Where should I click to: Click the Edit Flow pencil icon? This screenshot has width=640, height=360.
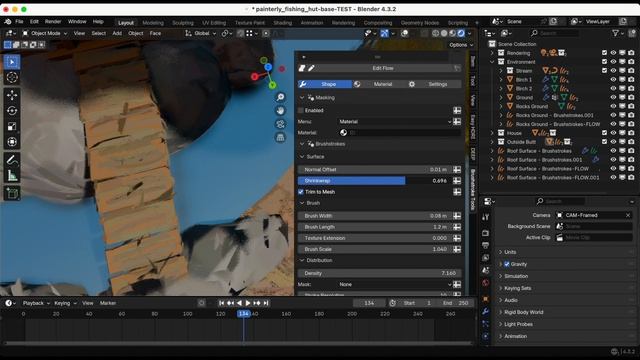pyautogui.click(x=311, y=68)
